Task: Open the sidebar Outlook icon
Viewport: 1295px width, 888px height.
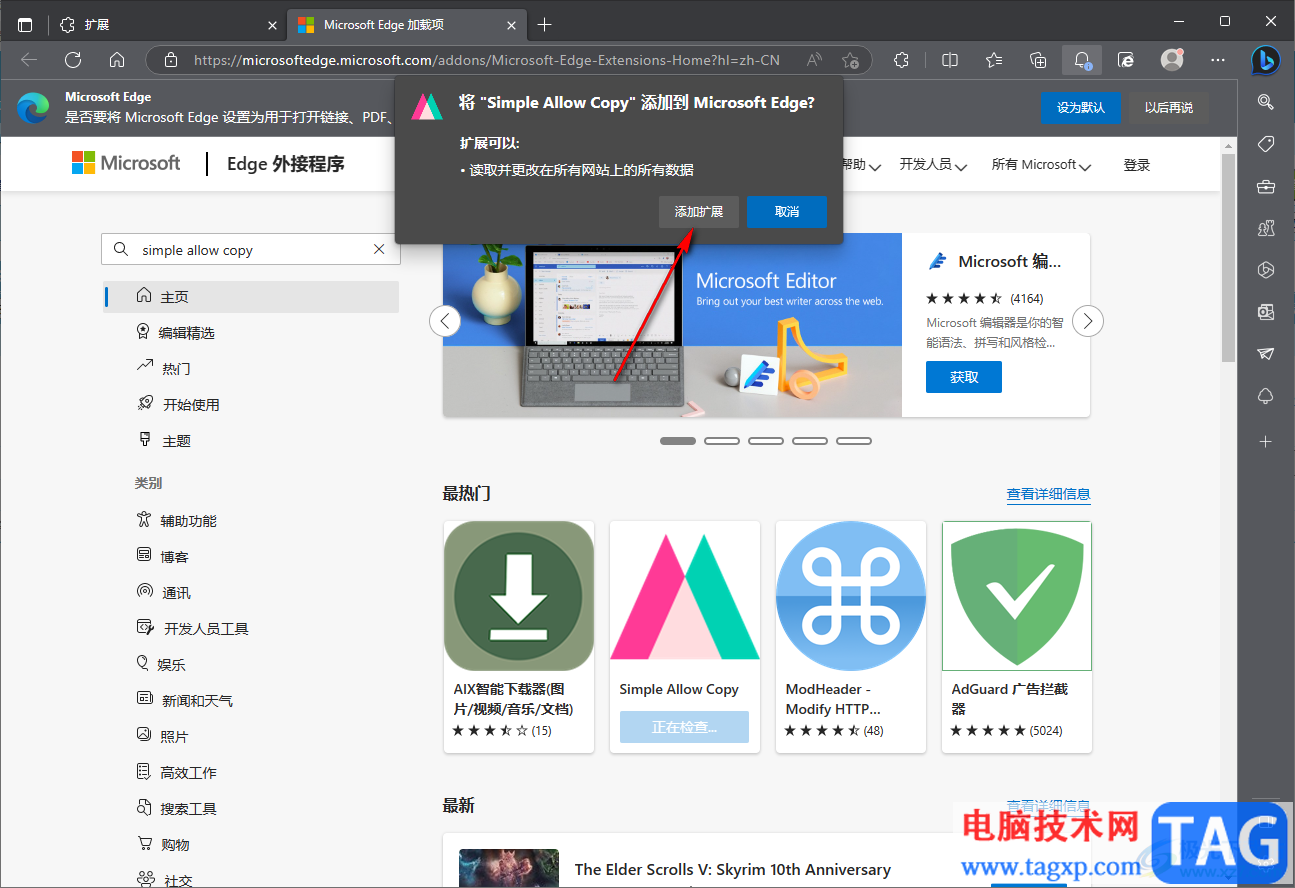Action: pos(1265,312)
